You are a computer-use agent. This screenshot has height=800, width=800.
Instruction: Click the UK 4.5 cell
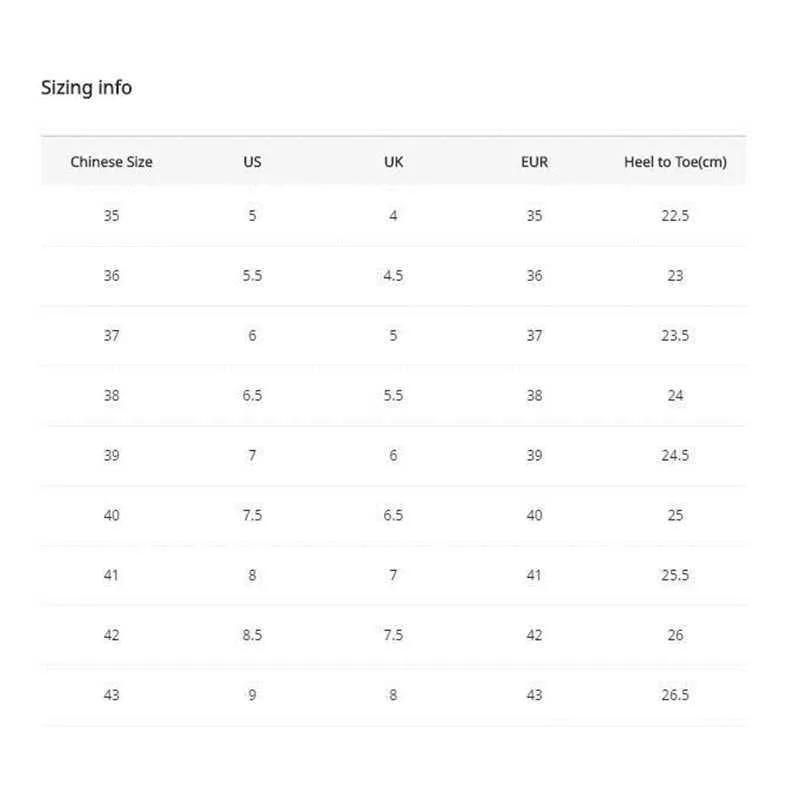393,276
